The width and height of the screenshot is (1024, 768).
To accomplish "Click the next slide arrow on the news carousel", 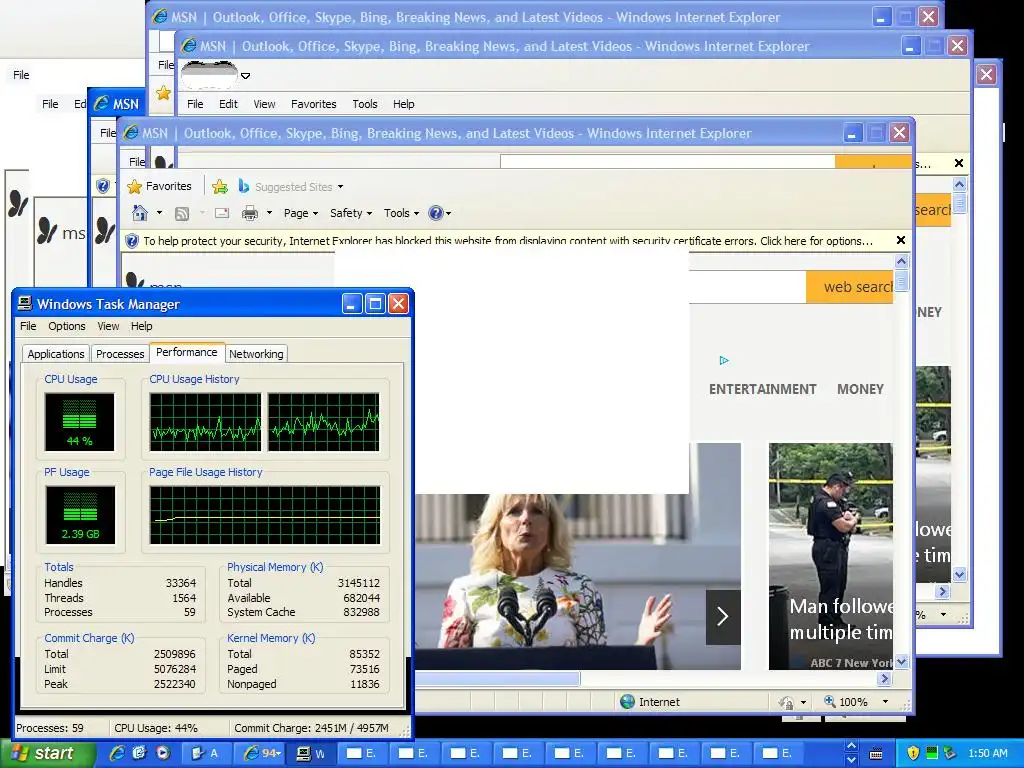I will (x=723, y=616).
